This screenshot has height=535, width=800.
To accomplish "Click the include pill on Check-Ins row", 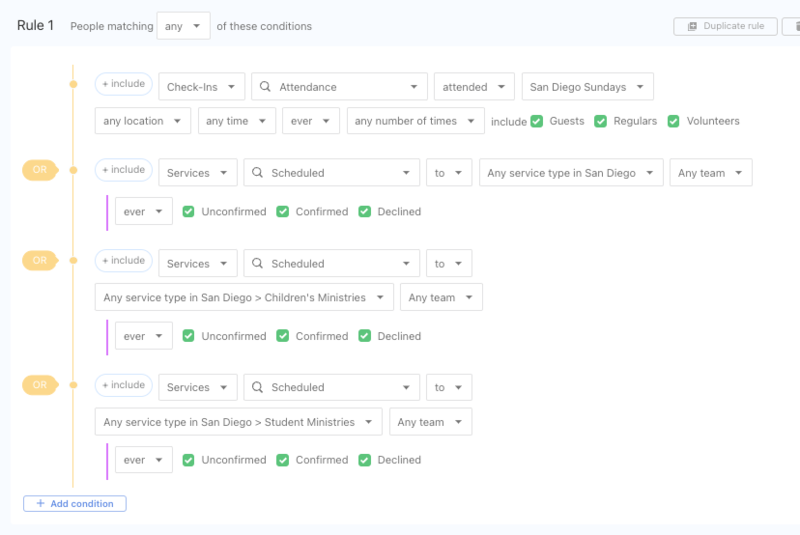I will click(x=123, y=85).
